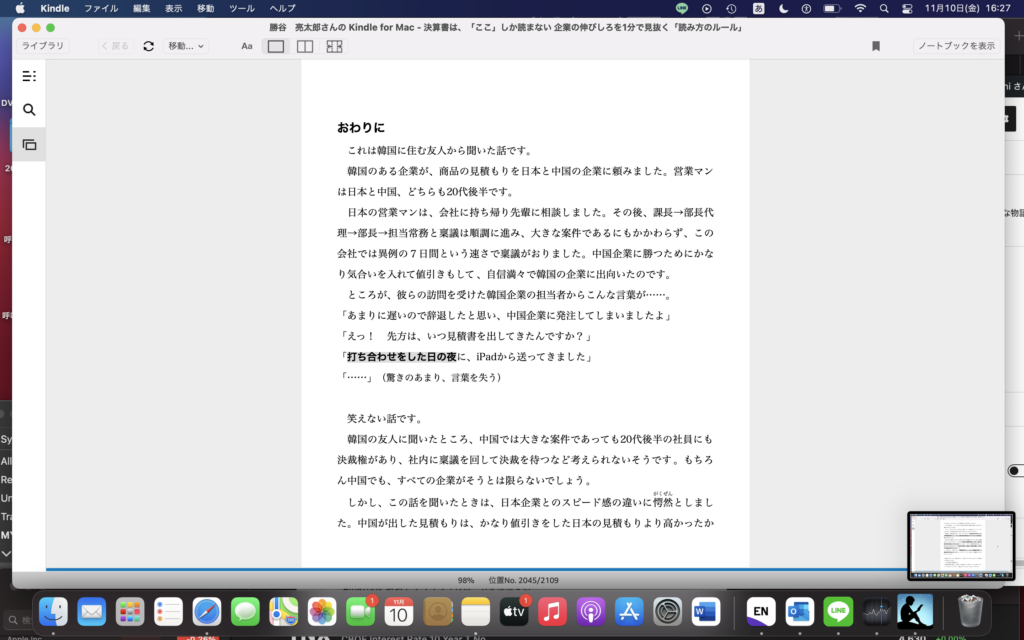Open the ツール menu
Screen dimensions: 1024x640
pos(241,8)
